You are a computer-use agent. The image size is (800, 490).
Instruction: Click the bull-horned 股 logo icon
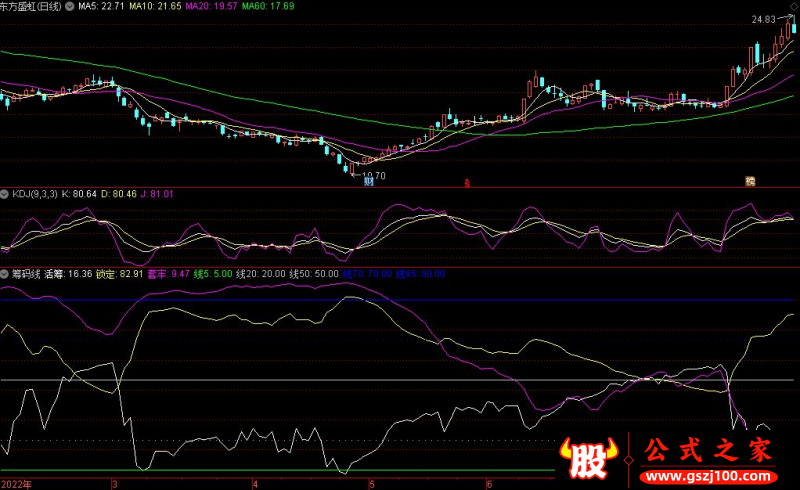point(589,458)
